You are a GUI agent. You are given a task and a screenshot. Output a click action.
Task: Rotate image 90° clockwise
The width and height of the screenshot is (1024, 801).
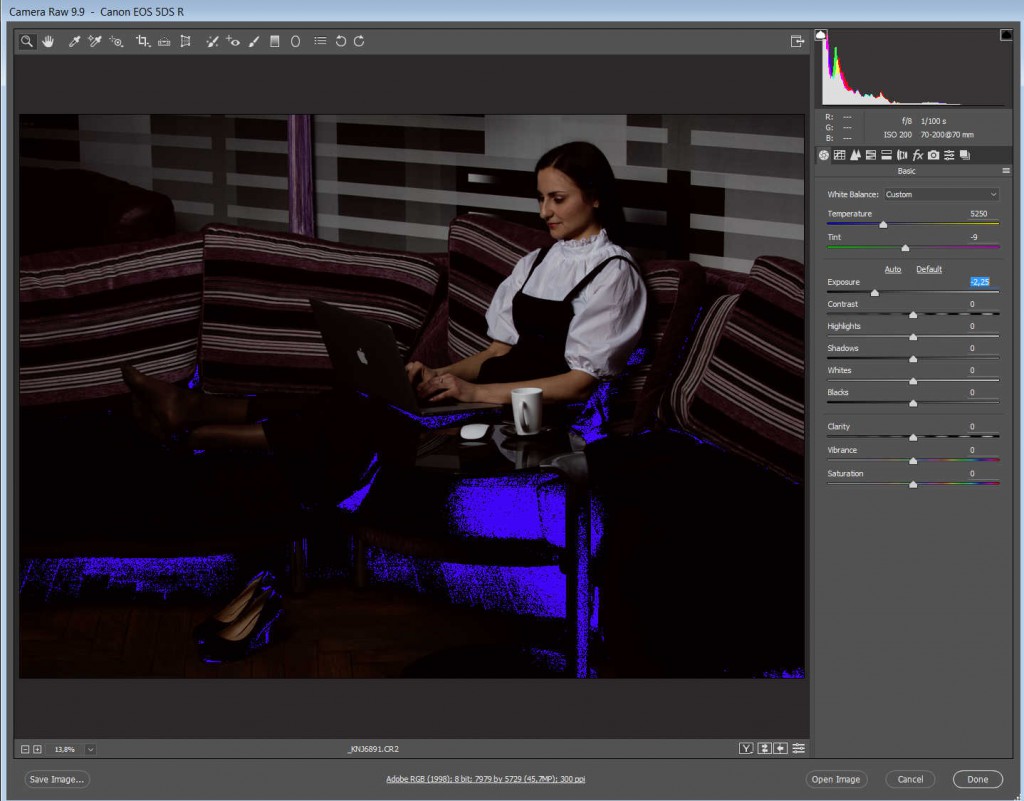pyautogui.click(x=359, y=41)
